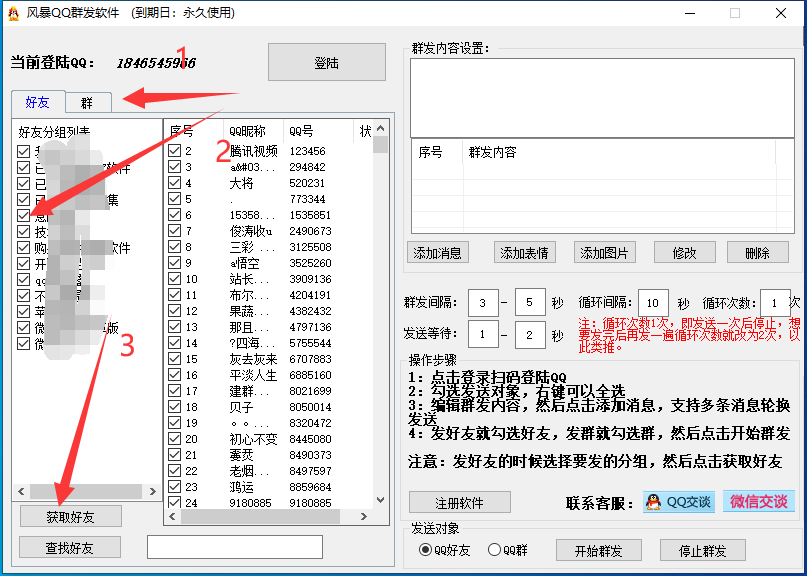The height and width of the screenshot is (576, 807).
Task: Click the 循环次数 count field
Action: pos(775,302)
